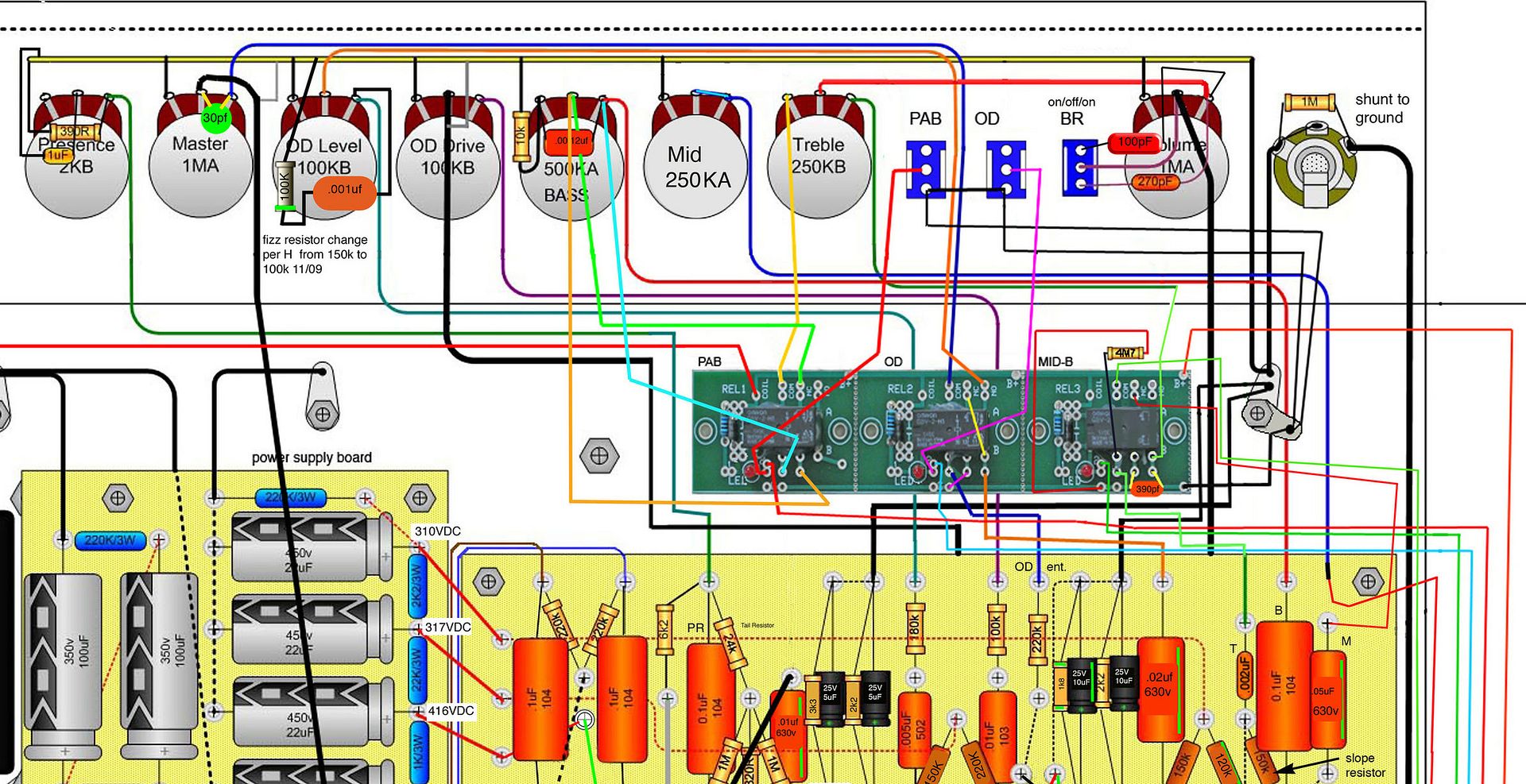Select the 4M7 resistor above MID-B relay

(x=1125, y=352)
